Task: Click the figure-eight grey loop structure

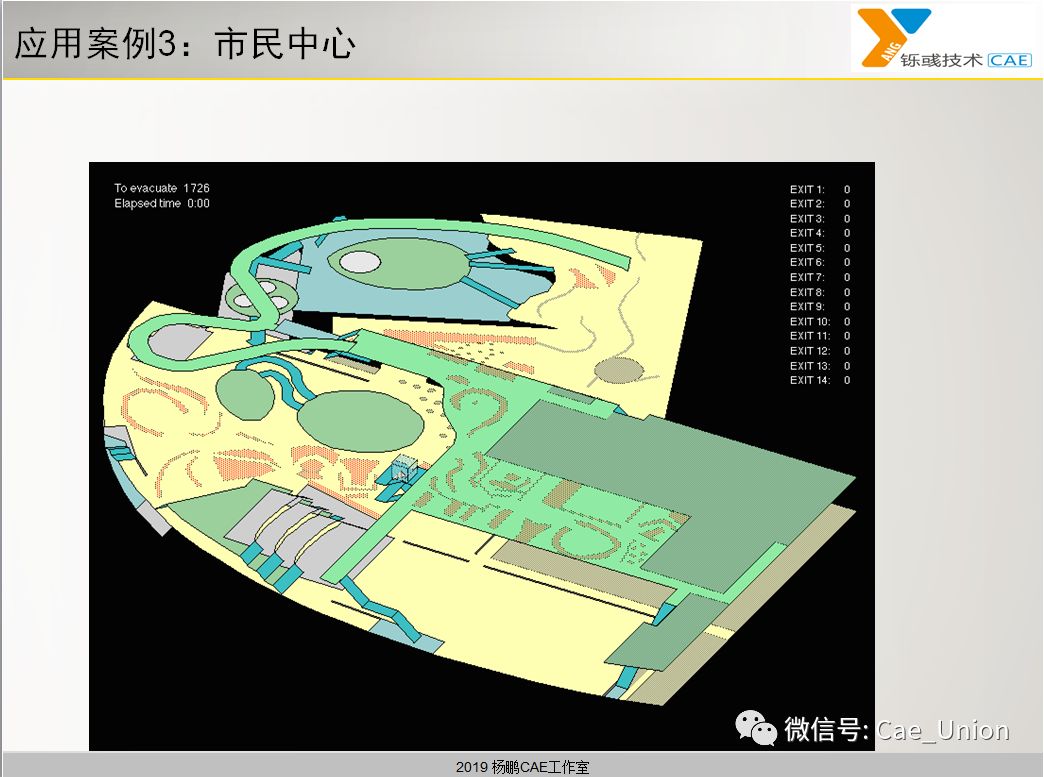Action: [262, 296]
